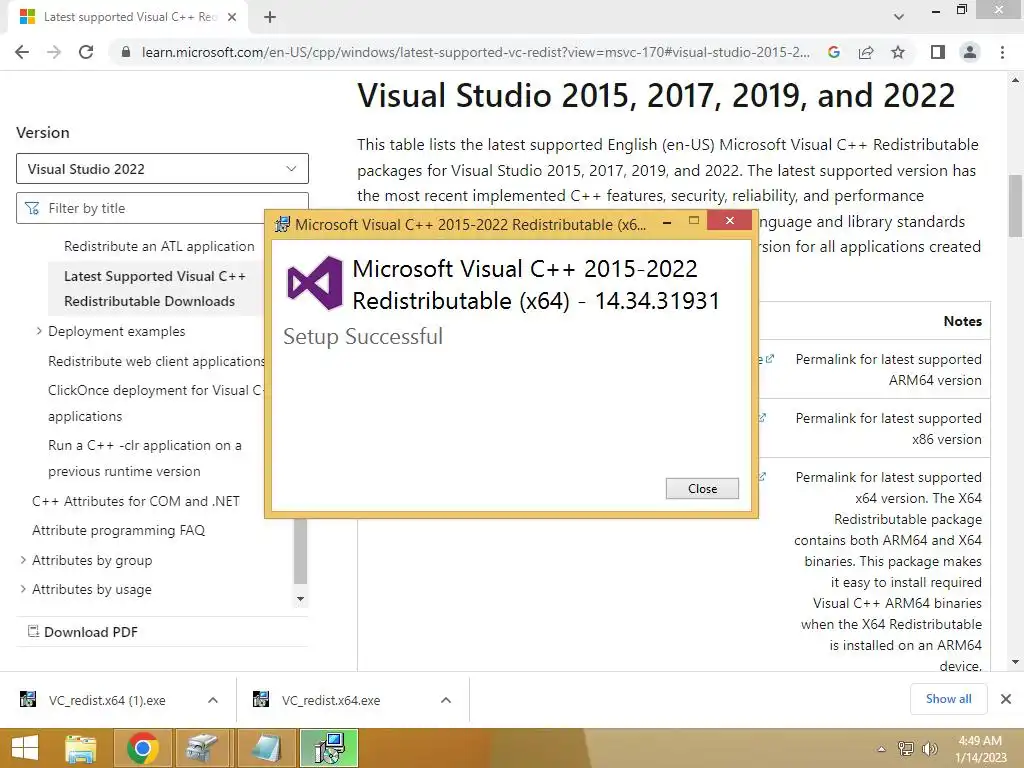Show hidden tray icons
This screenshot has width=1024, height=768.
pyautogui.click(x=882, y=749)
